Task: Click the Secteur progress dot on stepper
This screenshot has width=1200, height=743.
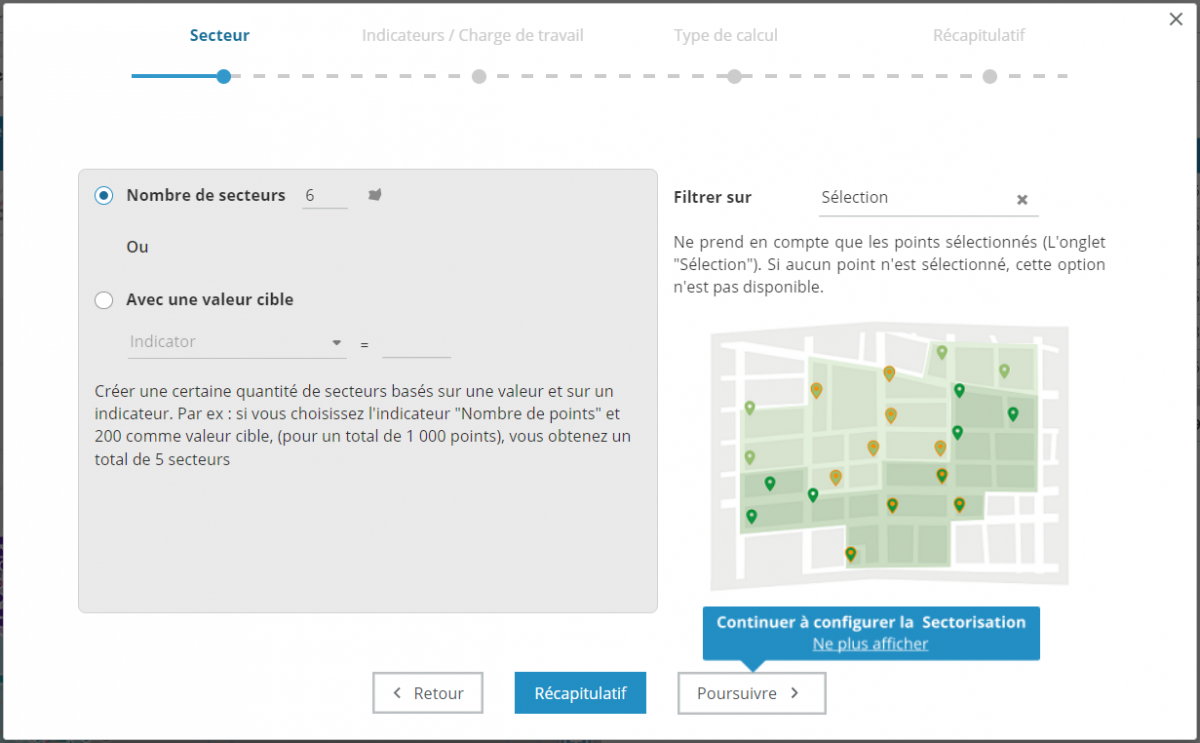Action: (224, 76)
